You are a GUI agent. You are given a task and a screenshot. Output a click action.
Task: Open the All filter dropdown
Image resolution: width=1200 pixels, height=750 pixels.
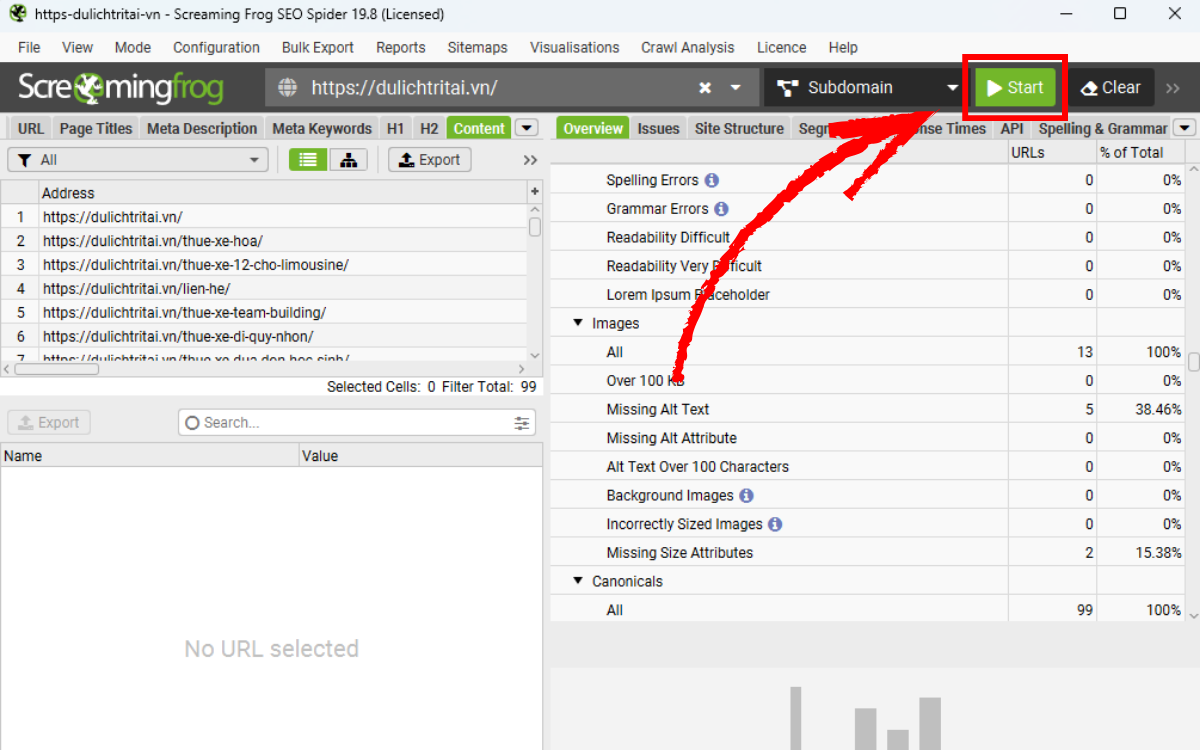point(138,160)
